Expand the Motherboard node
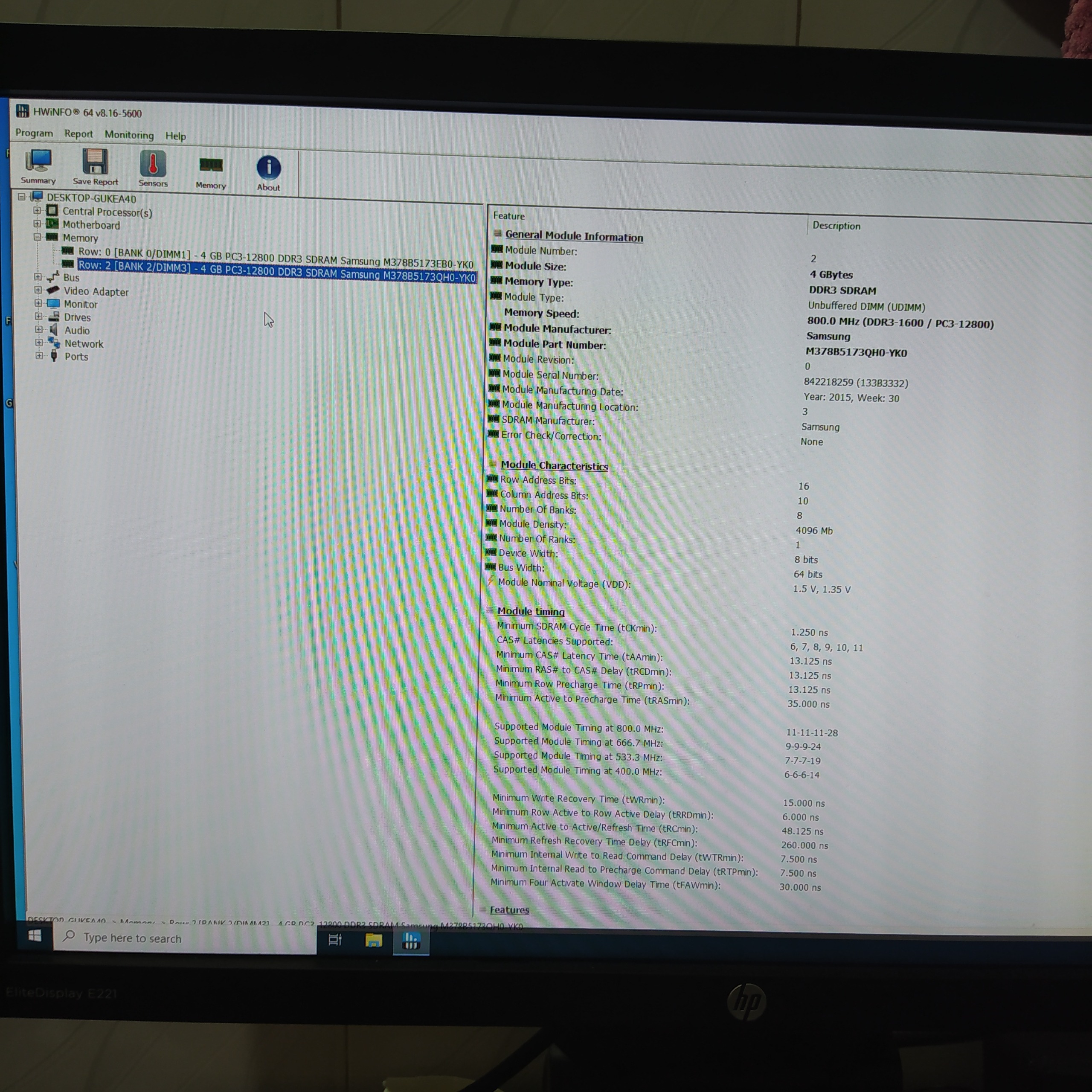Image resolution: width=1092 pixels, height=1092 pixels. (37, 224)
